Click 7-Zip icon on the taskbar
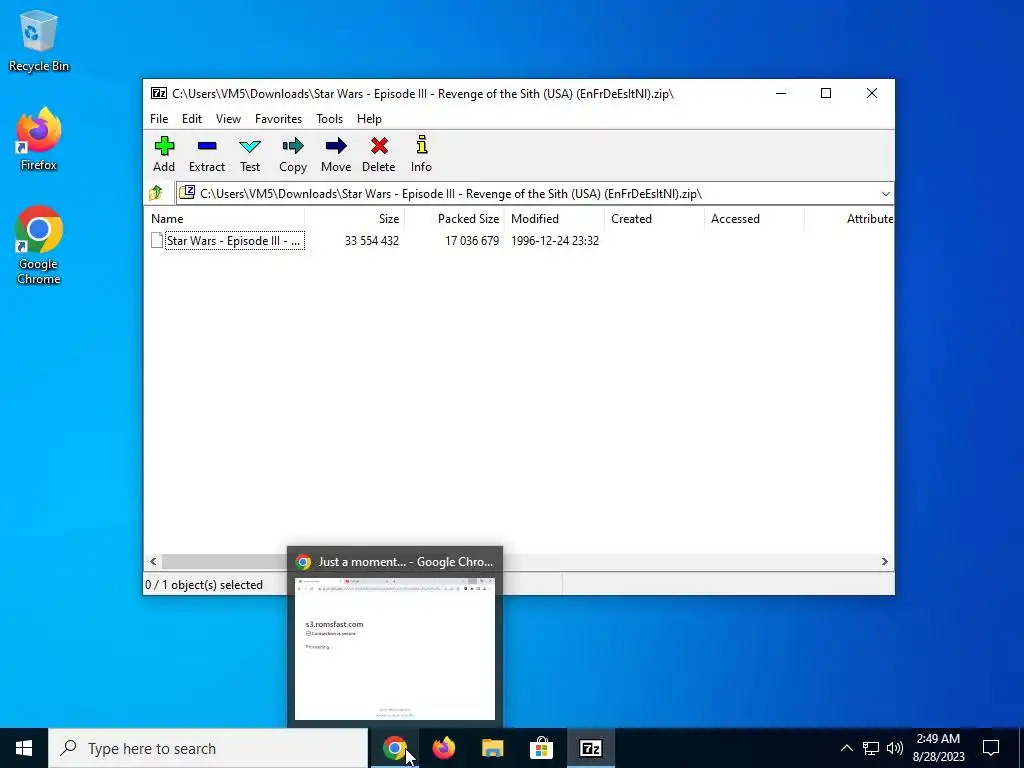 coord(590,748)
